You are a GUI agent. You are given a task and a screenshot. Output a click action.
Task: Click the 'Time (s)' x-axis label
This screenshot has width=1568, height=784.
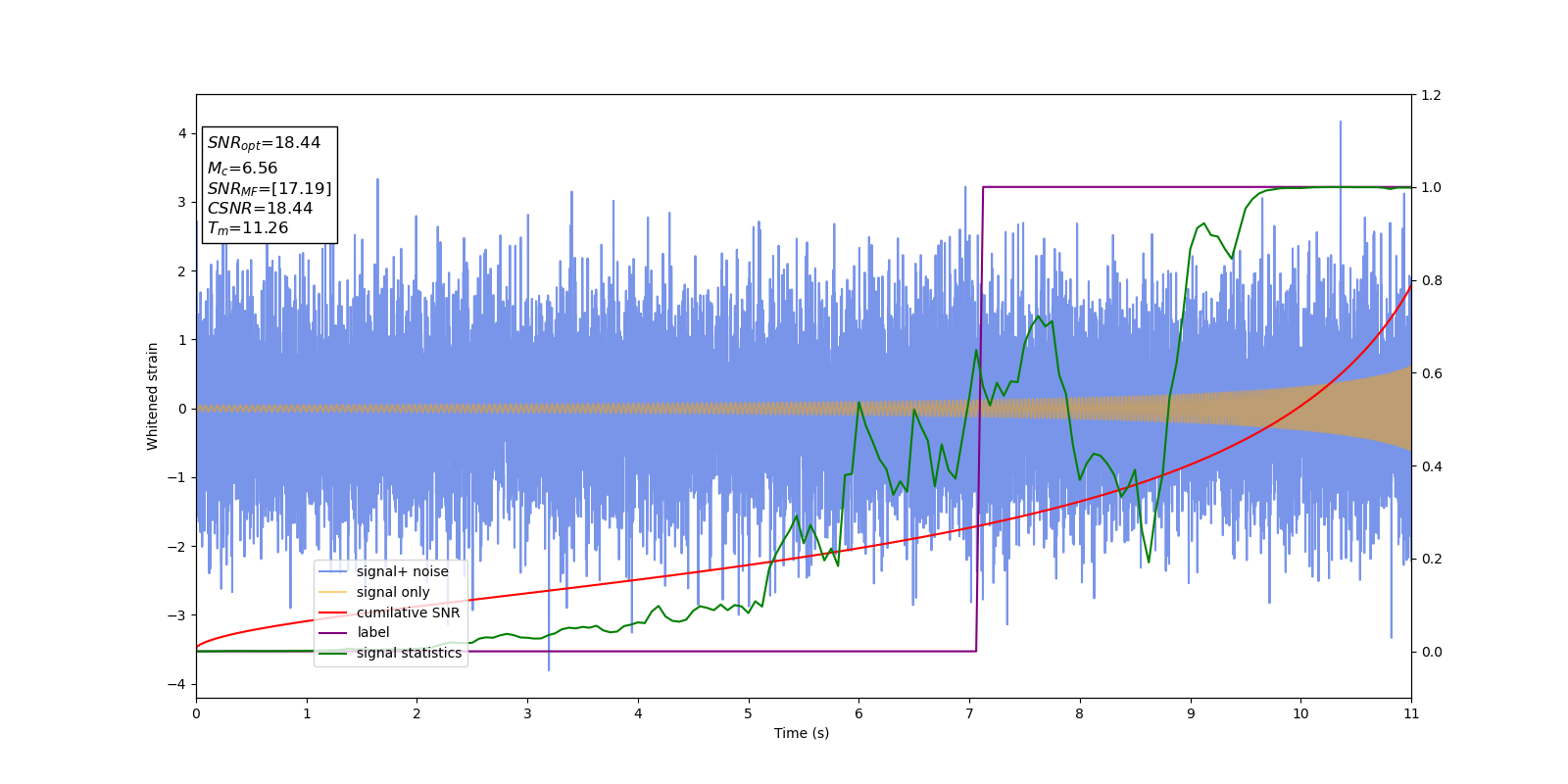[x=802, y=733]
